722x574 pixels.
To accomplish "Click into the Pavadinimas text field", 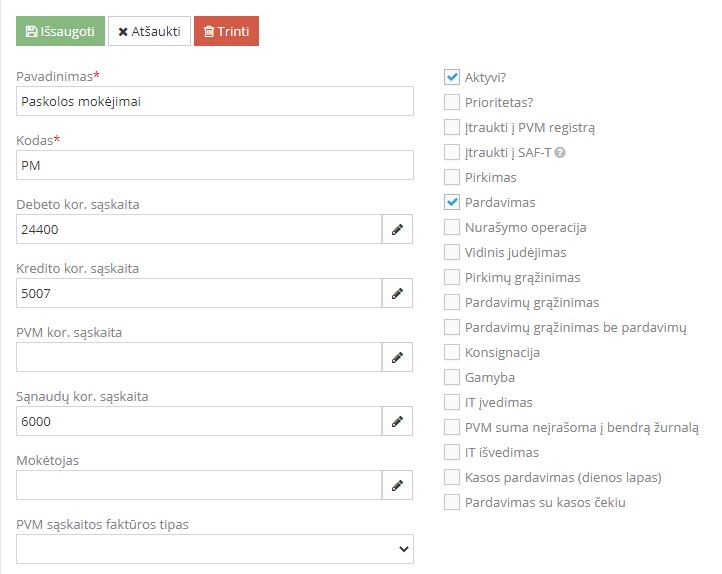I will (x=215, y=101).
